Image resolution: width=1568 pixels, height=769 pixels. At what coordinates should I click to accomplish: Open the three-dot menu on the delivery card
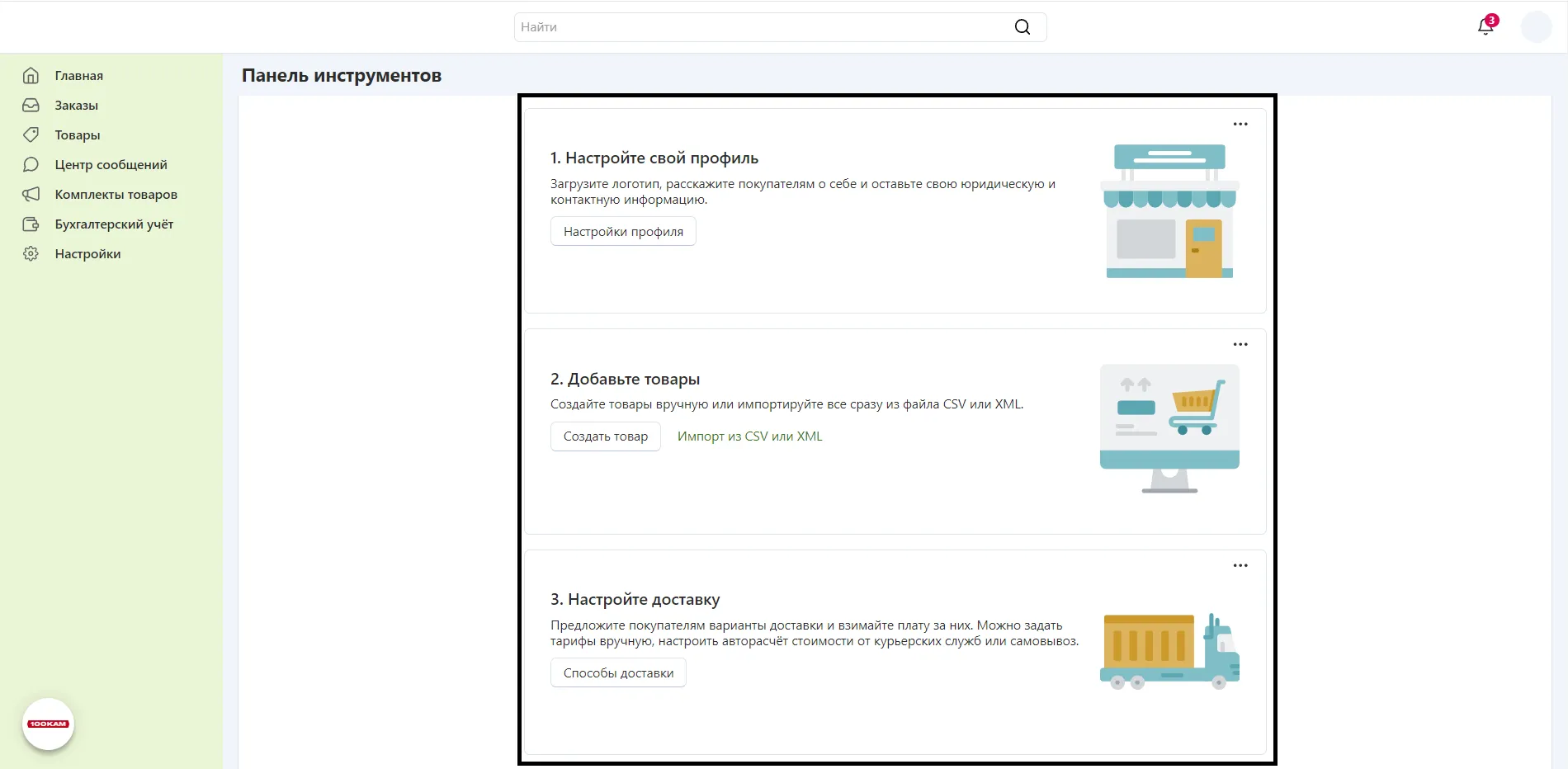tap(1240, 566)
